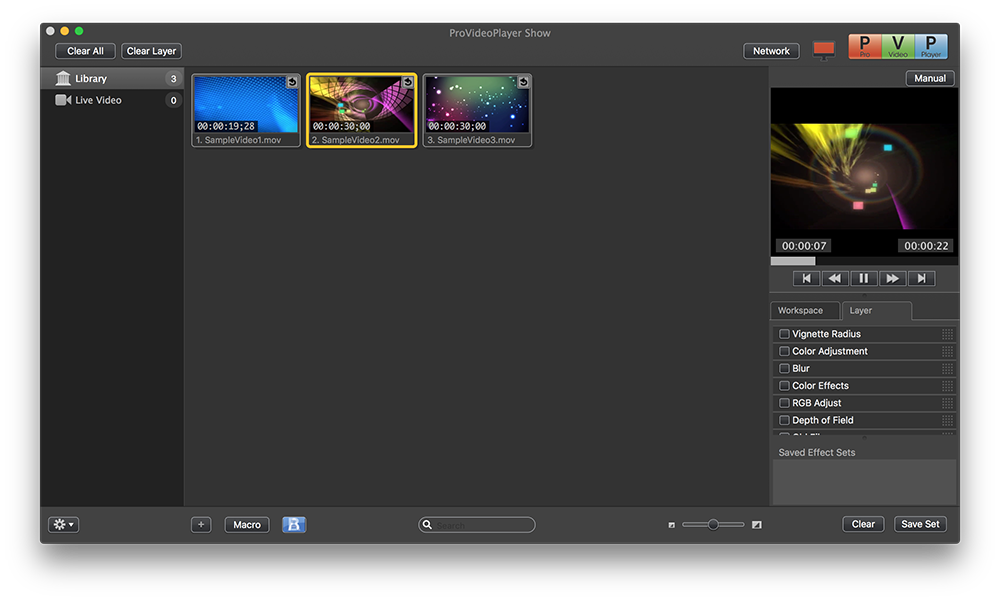Toggle loop mode on SampleVideo1.mov

290,82
